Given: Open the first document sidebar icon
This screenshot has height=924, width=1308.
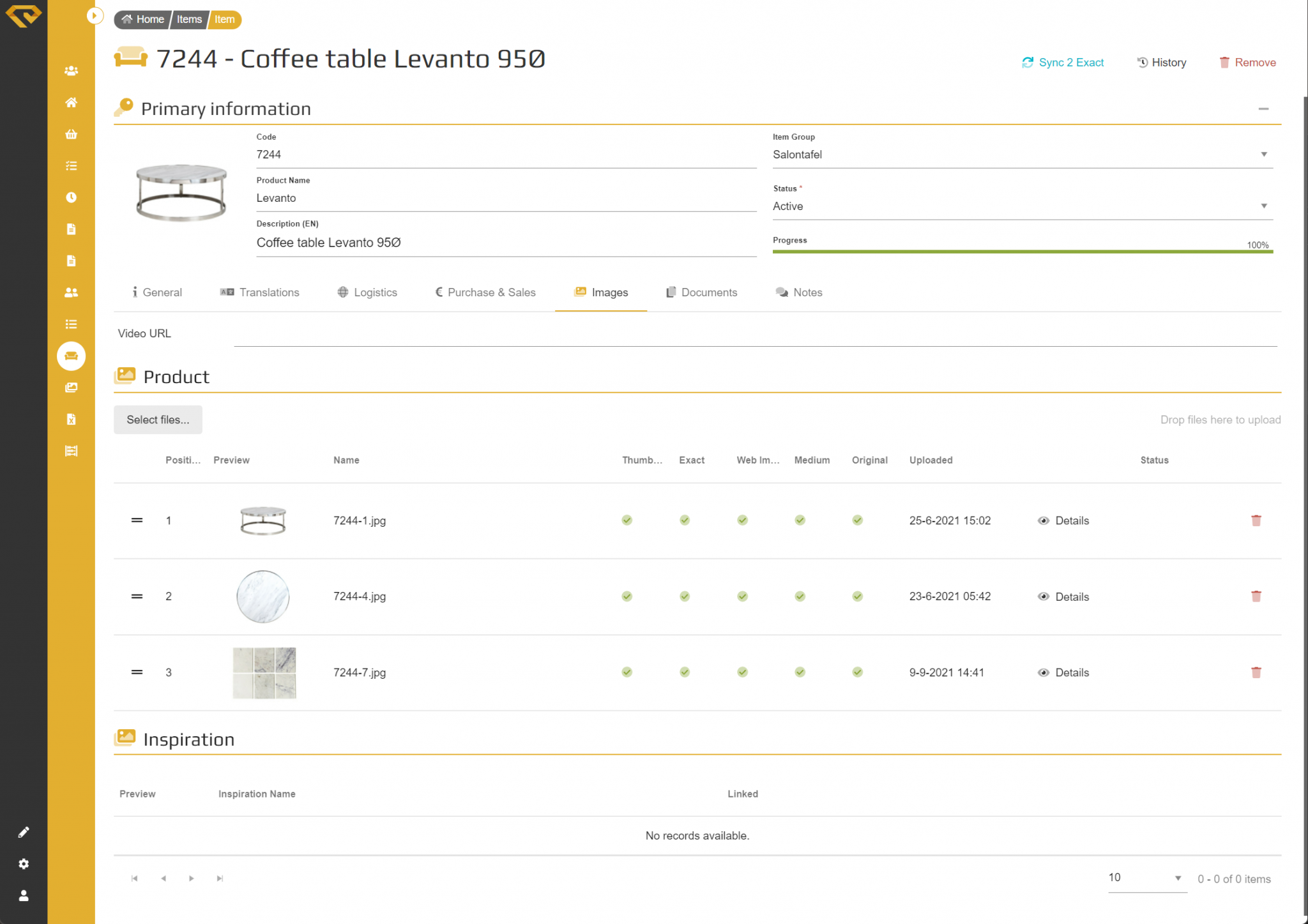Looking at the screenshot, I should click(71, 229).
